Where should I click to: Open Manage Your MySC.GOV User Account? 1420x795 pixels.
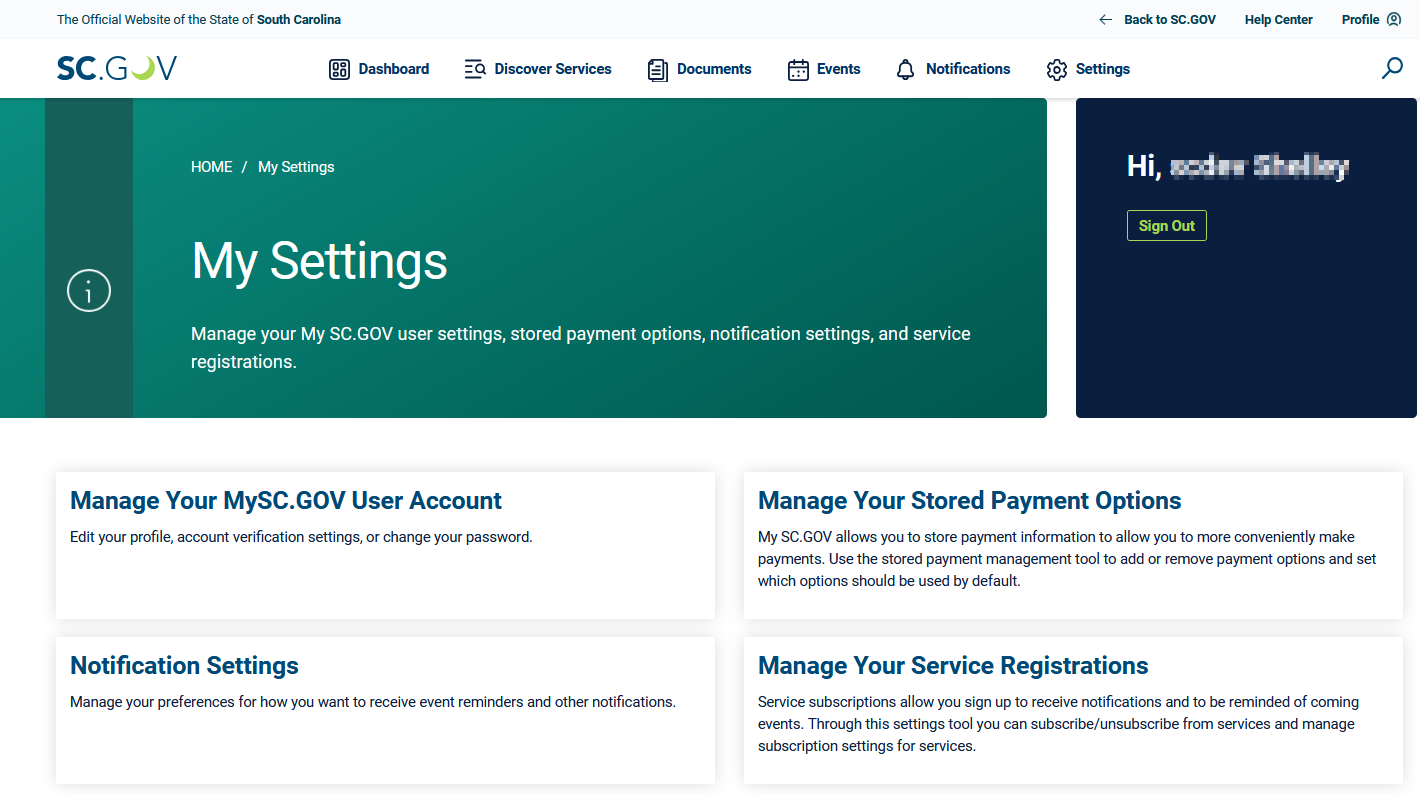coord(286,500)
